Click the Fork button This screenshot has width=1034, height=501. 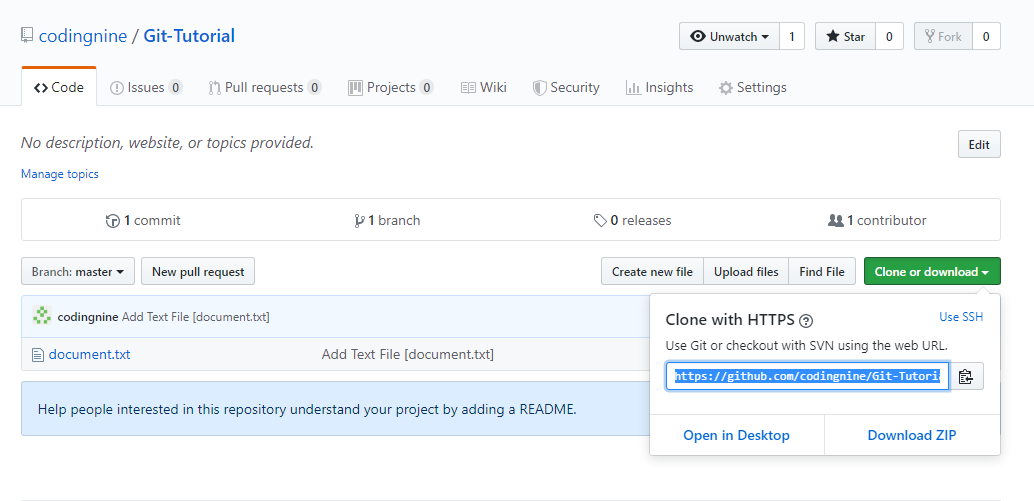943,36
